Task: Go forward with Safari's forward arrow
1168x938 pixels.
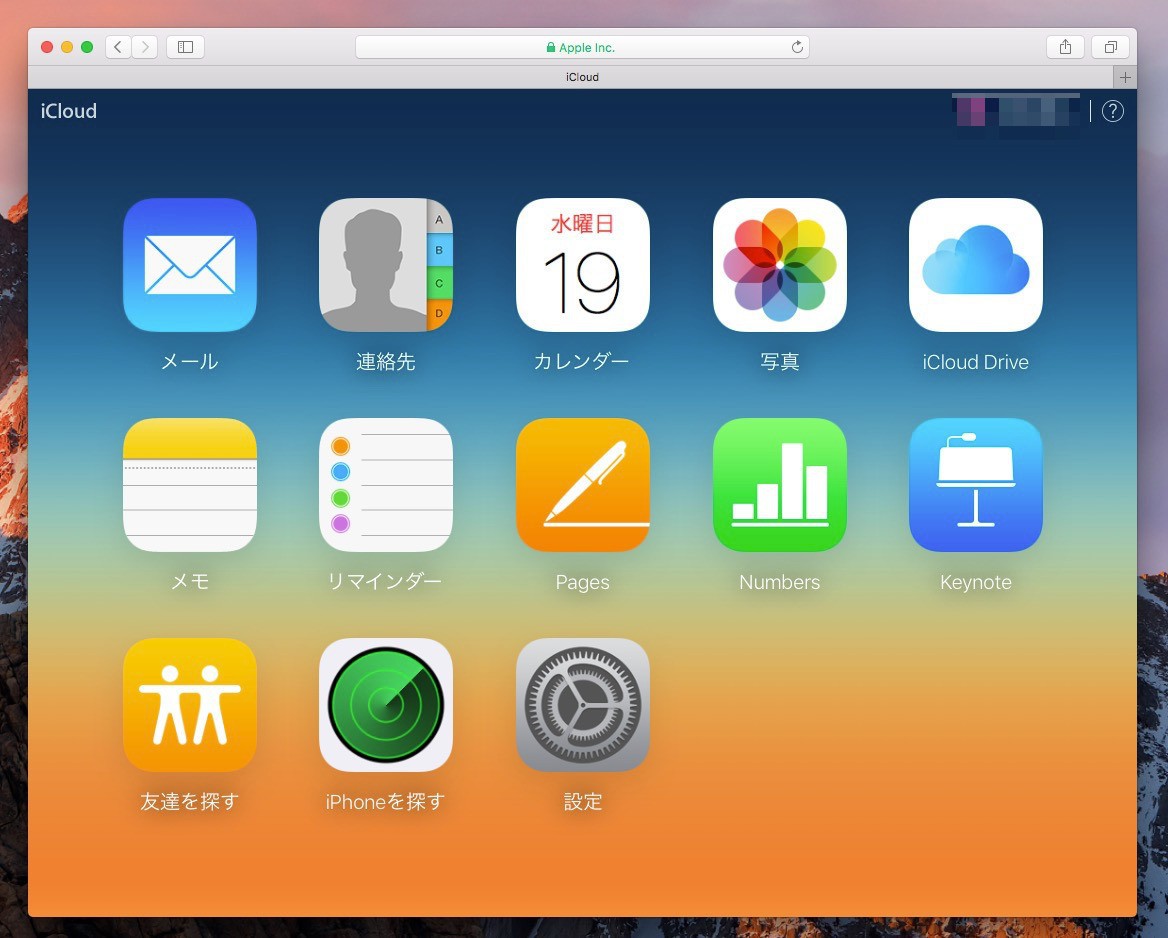Action: [x=145, y=47]
